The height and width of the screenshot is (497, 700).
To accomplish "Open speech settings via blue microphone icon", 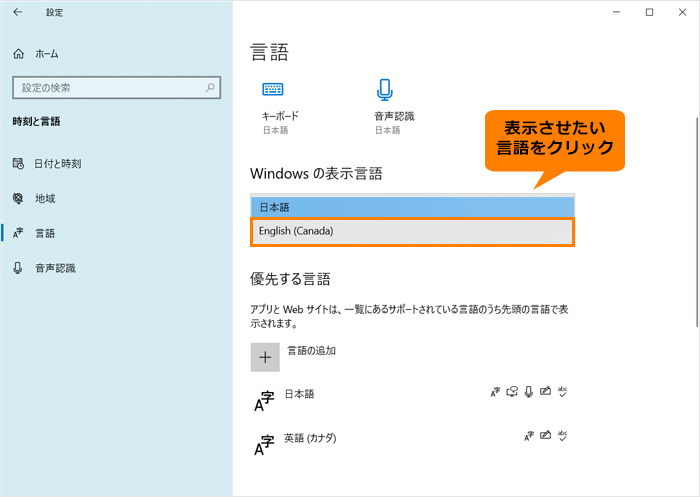I will pyautogui.click(x=384, y=89).
